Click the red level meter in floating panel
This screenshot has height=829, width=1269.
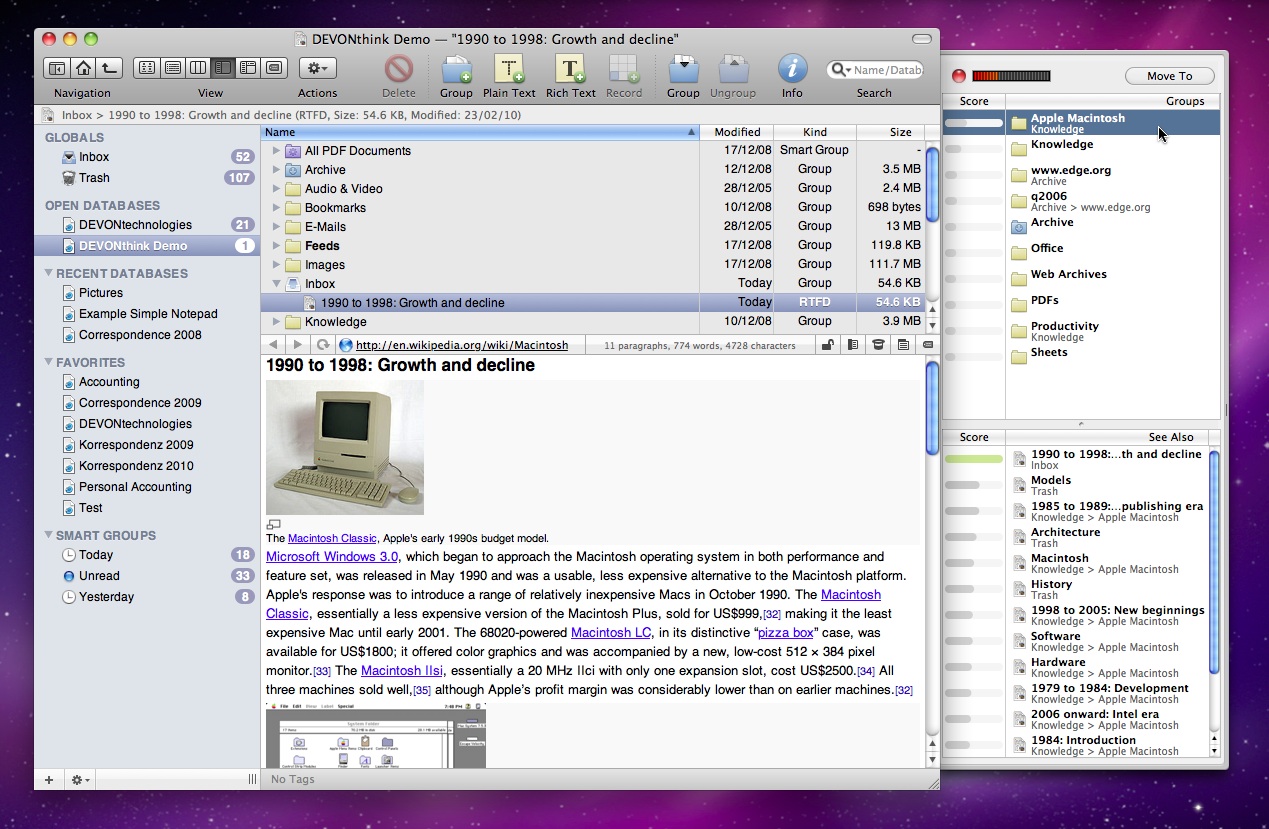coord(1011,76)
